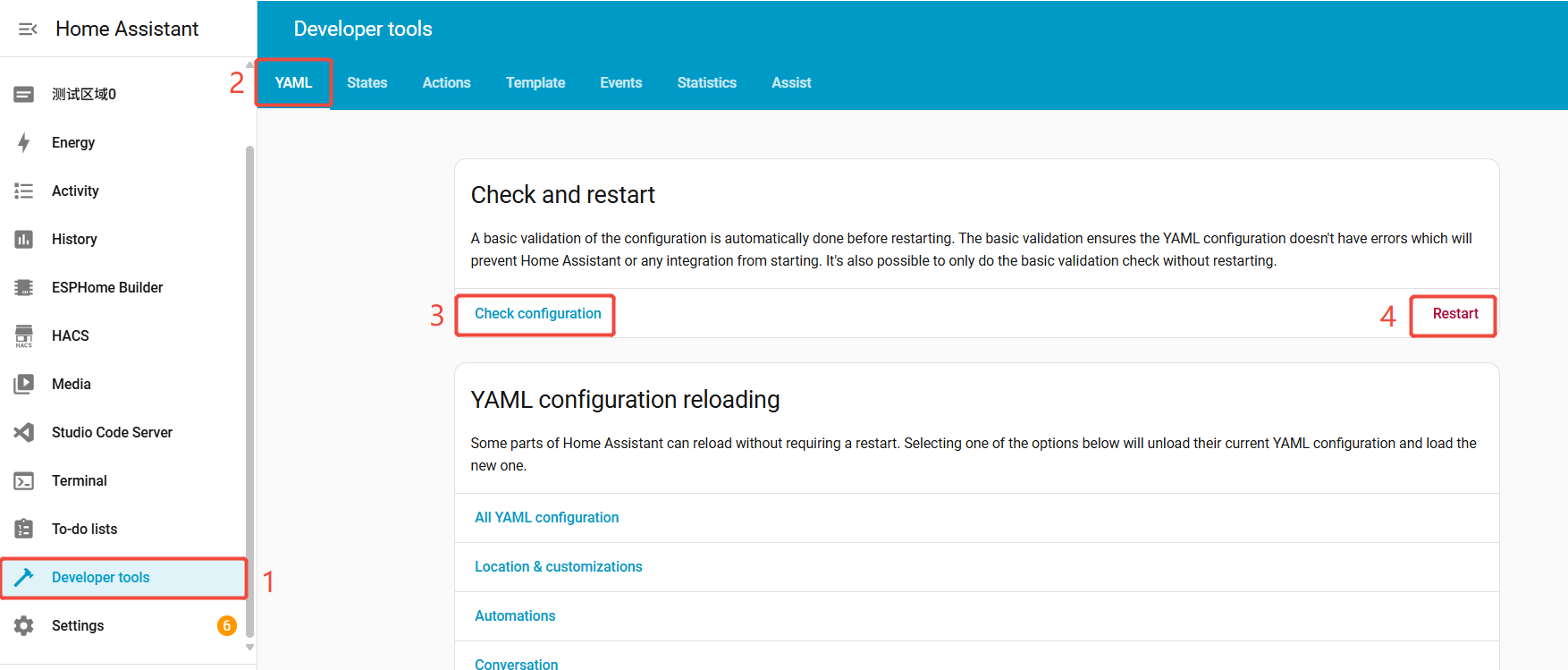
Task: Reload Location & customizations
Action: 558,566
